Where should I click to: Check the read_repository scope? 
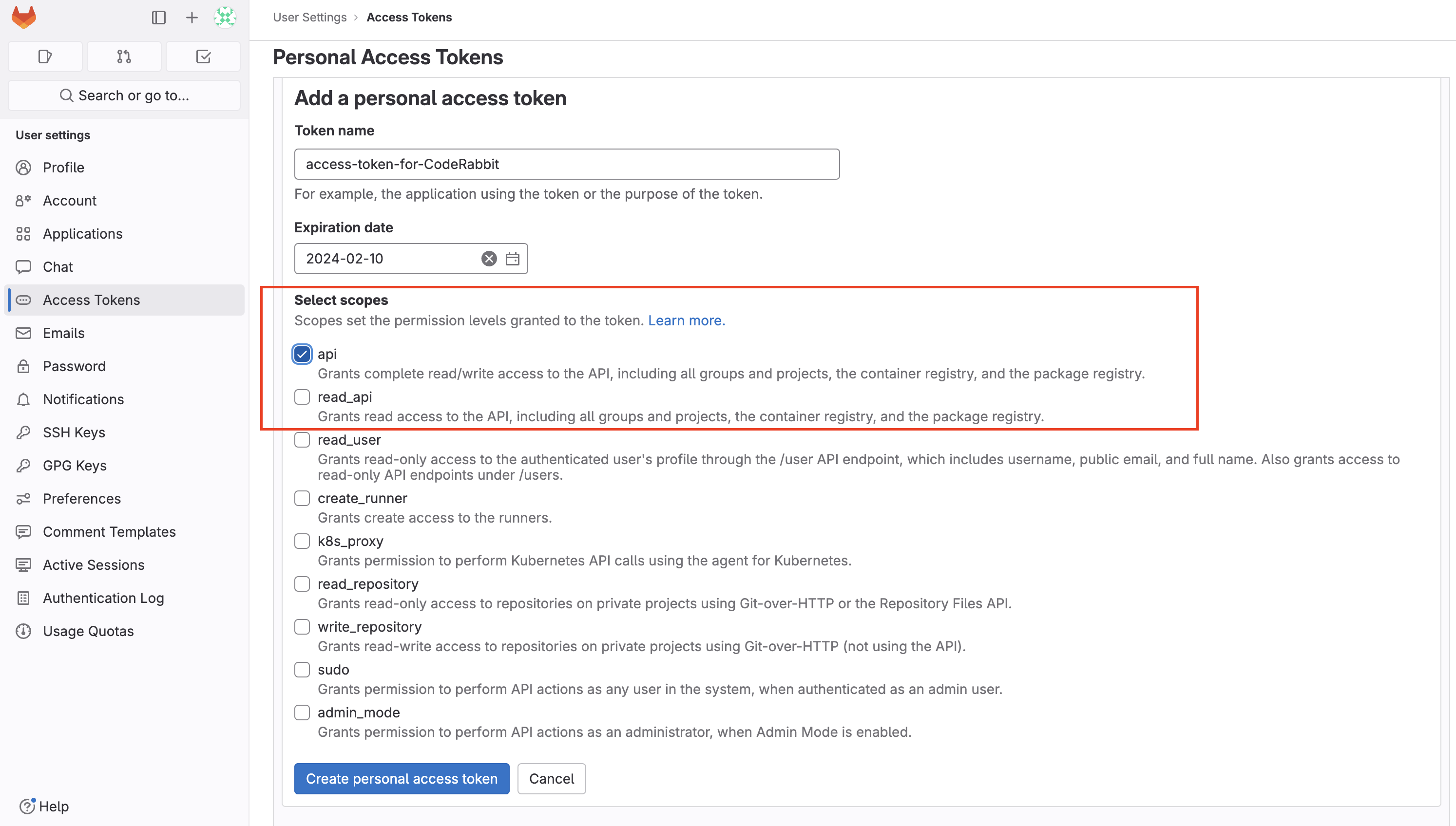[302, 584]
